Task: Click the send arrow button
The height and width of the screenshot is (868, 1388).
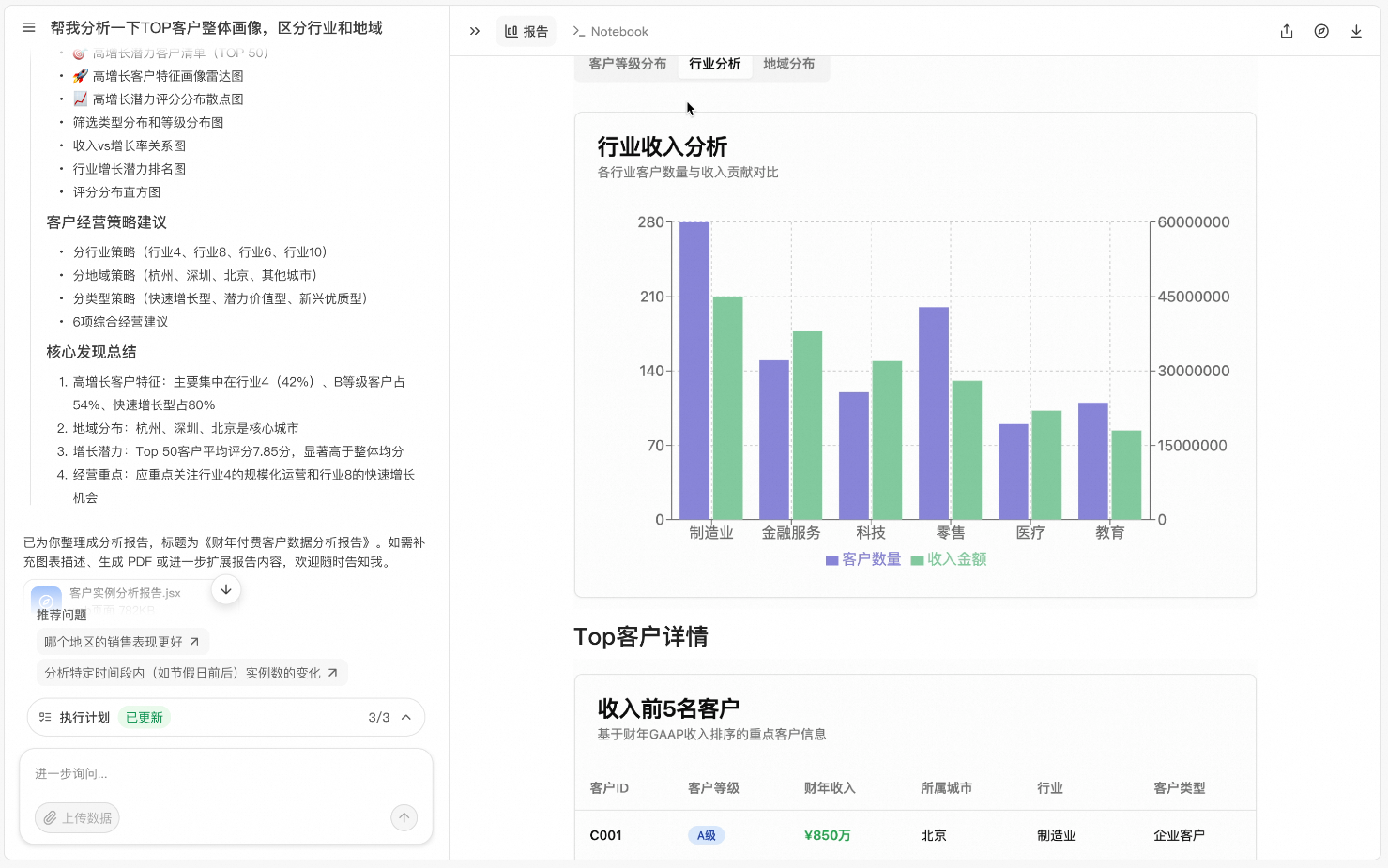Action: coord(404,817)
